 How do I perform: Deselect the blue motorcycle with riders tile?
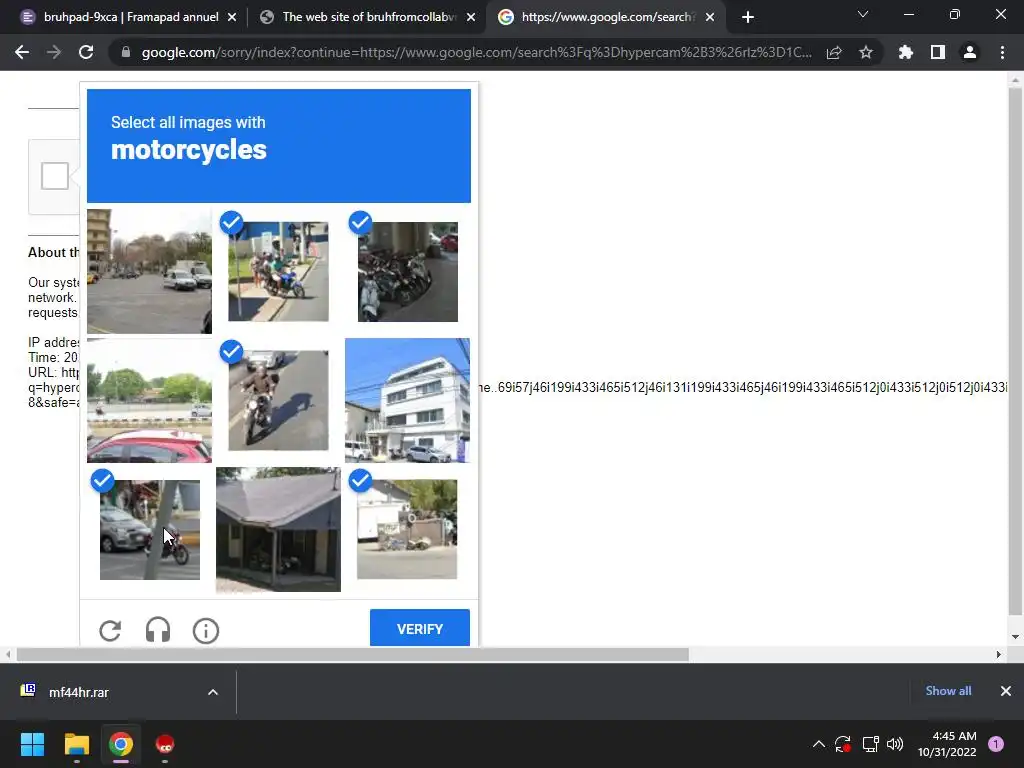(278, 271)
